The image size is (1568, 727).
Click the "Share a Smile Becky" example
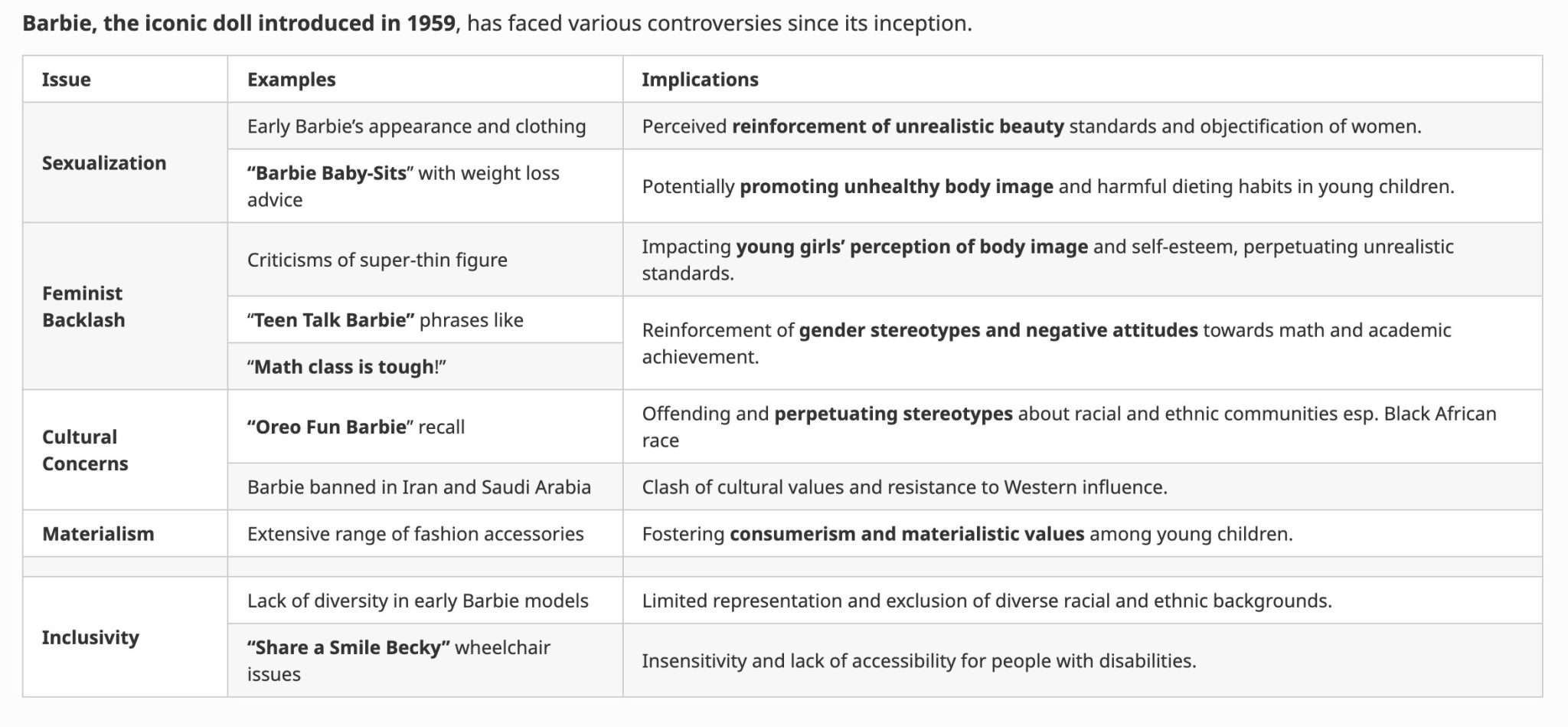(x=348, y=648)
